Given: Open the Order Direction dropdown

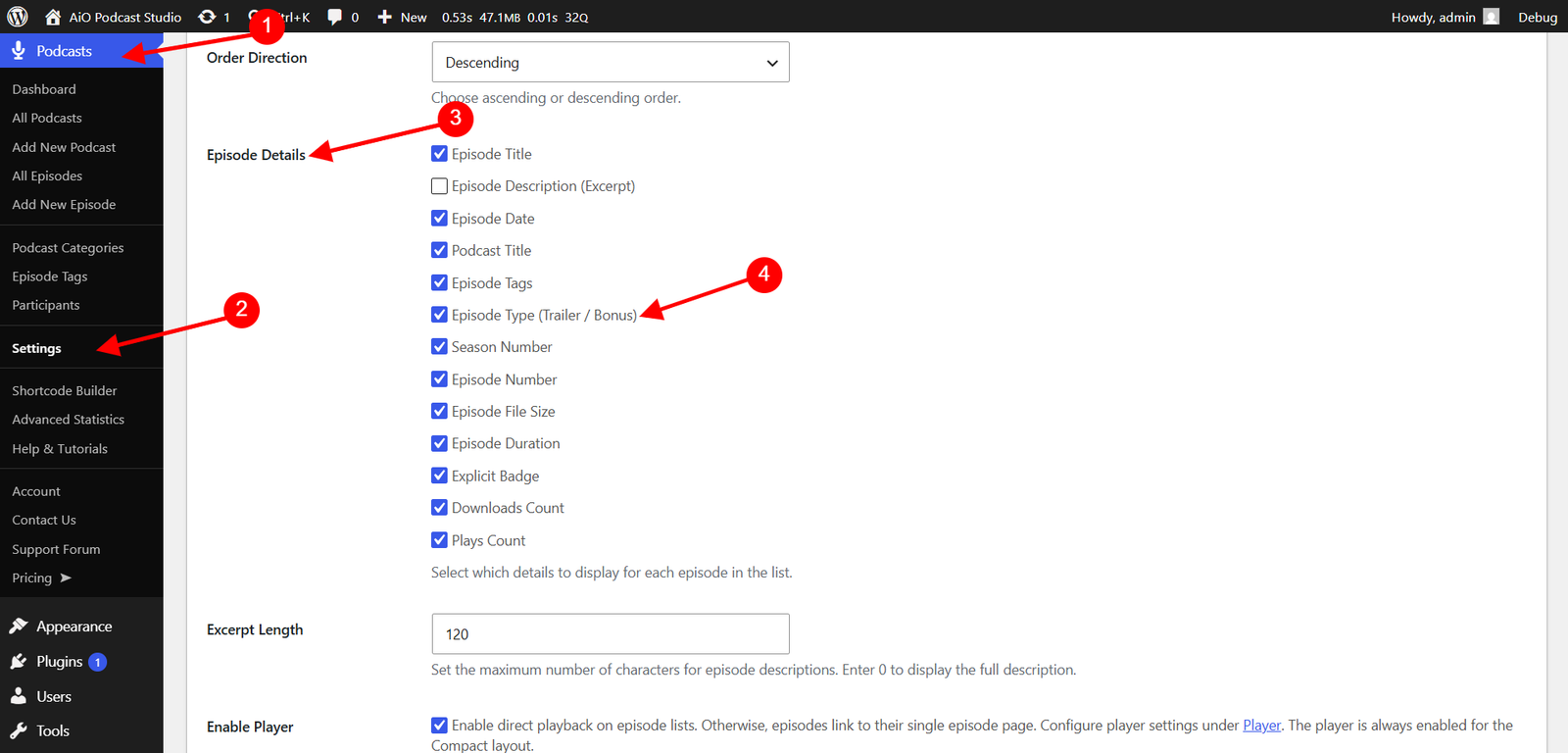Looking at the screenshot, I should (611, 62).
